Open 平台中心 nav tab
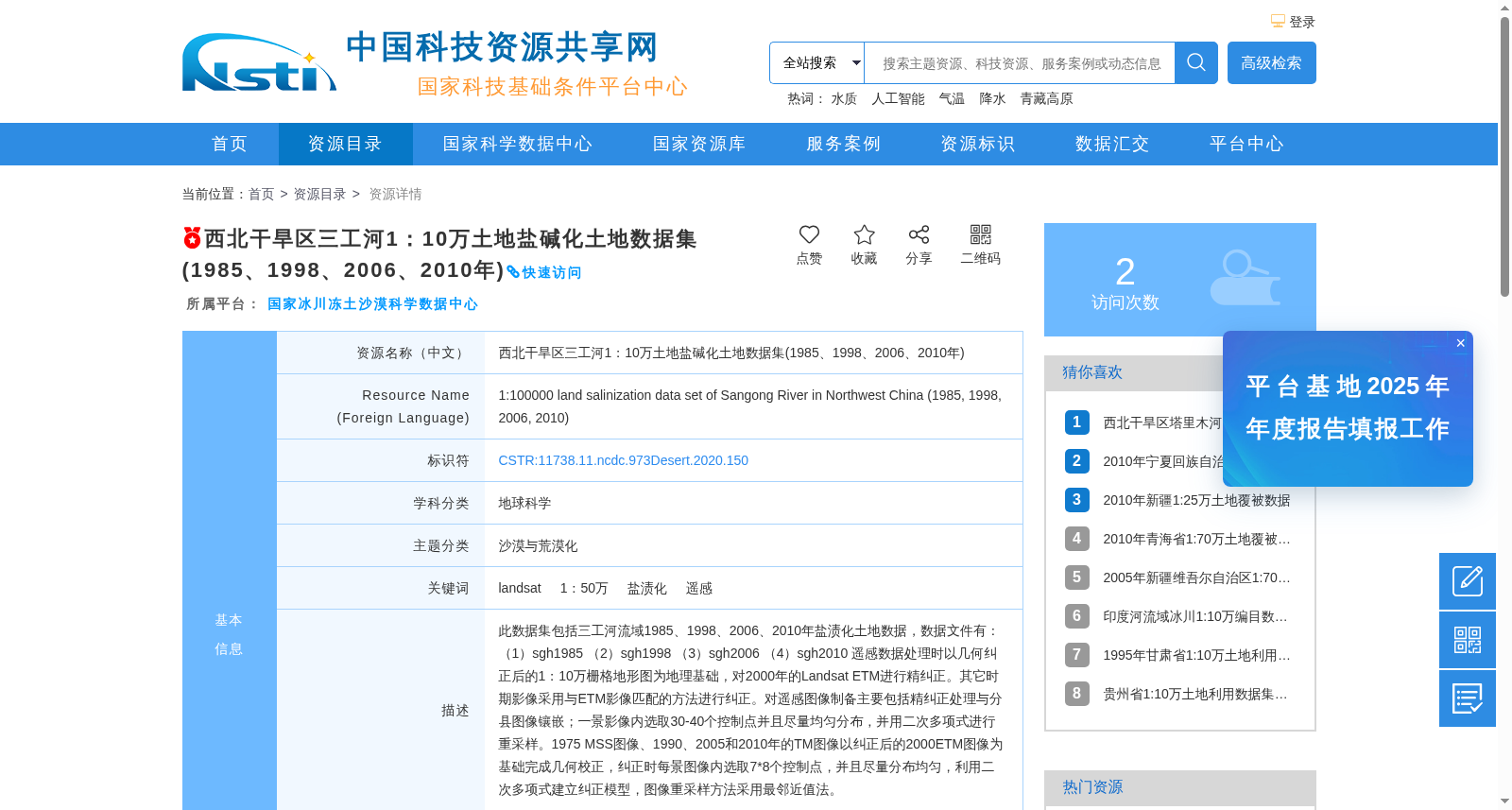Viewport: 1512px width, 810px height. pyautogui.click(x=1246, y=144)
